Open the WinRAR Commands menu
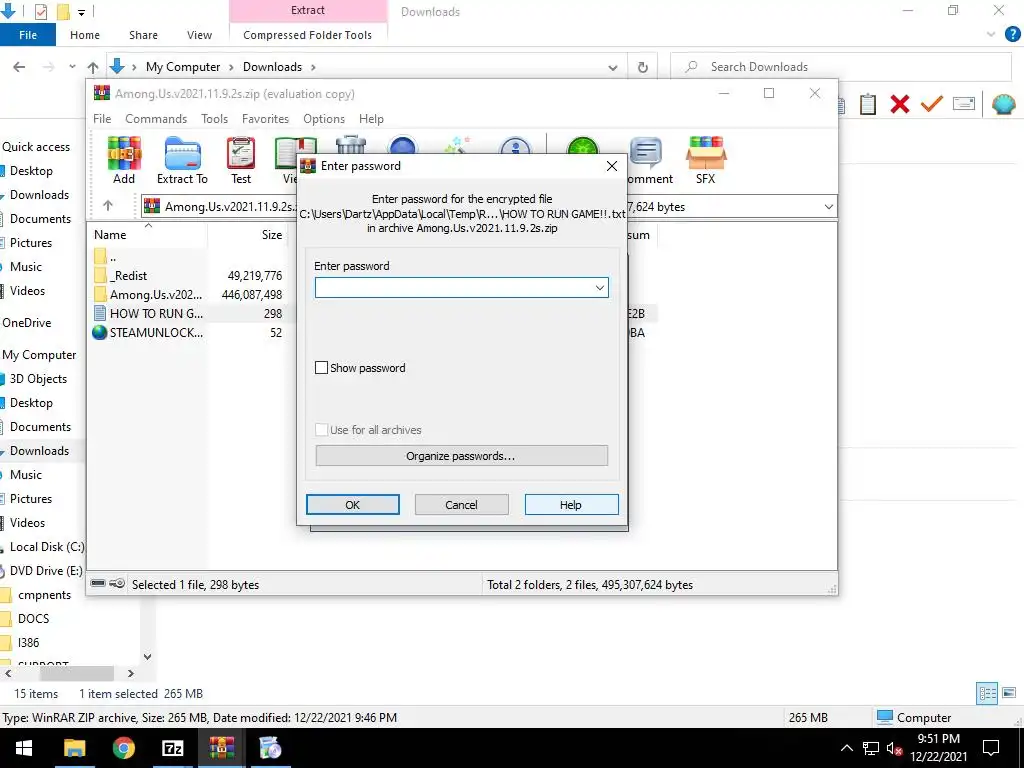 (x=156, y=119)
